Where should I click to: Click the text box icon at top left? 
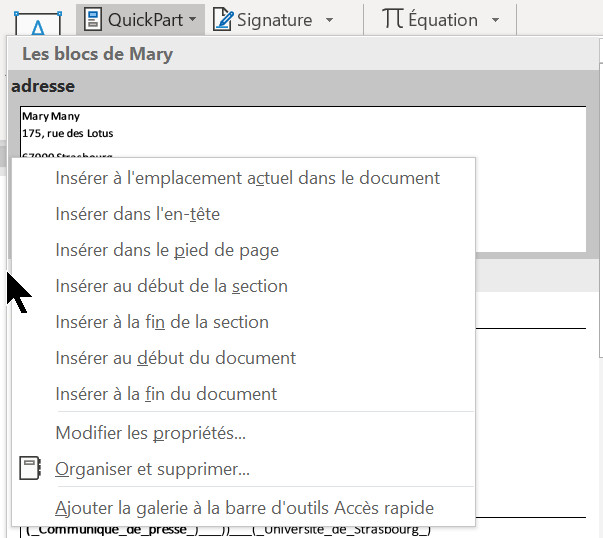(35, 22)
